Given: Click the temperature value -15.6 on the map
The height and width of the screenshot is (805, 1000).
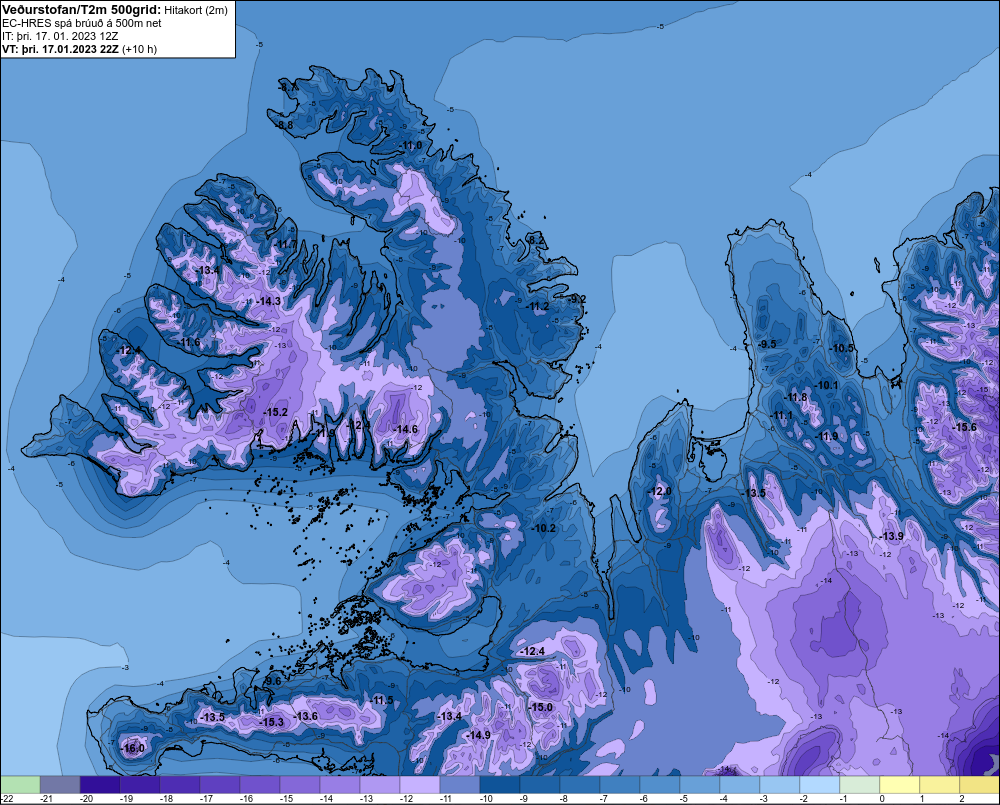Looking at the screenshot, I should [x=964, y=427].
